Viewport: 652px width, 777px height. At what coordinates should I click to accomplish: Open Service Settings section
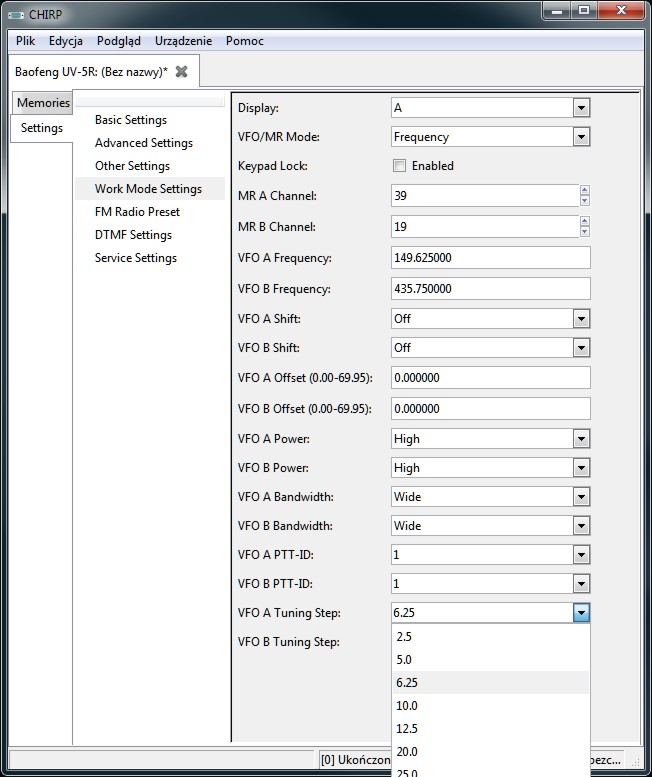pos(136,258)
